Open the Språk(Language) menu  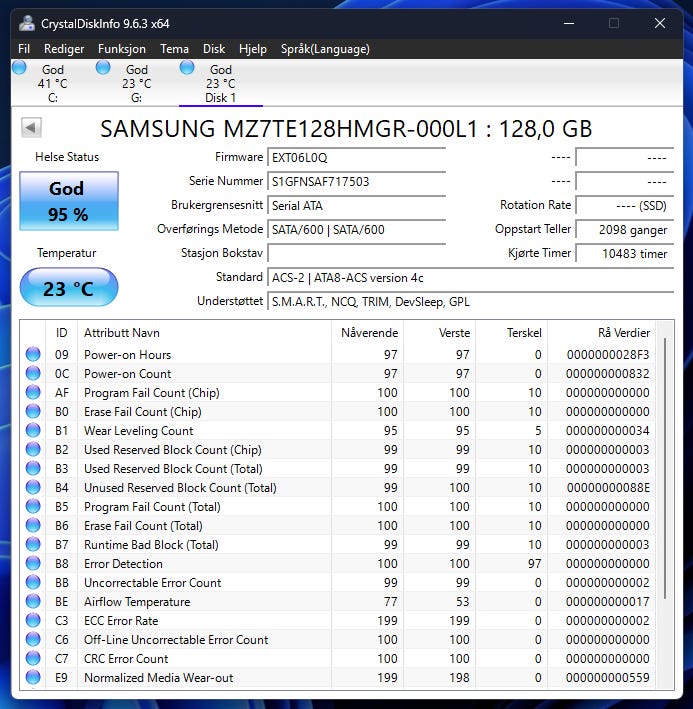pyautogui.click(x=324, y=49)
